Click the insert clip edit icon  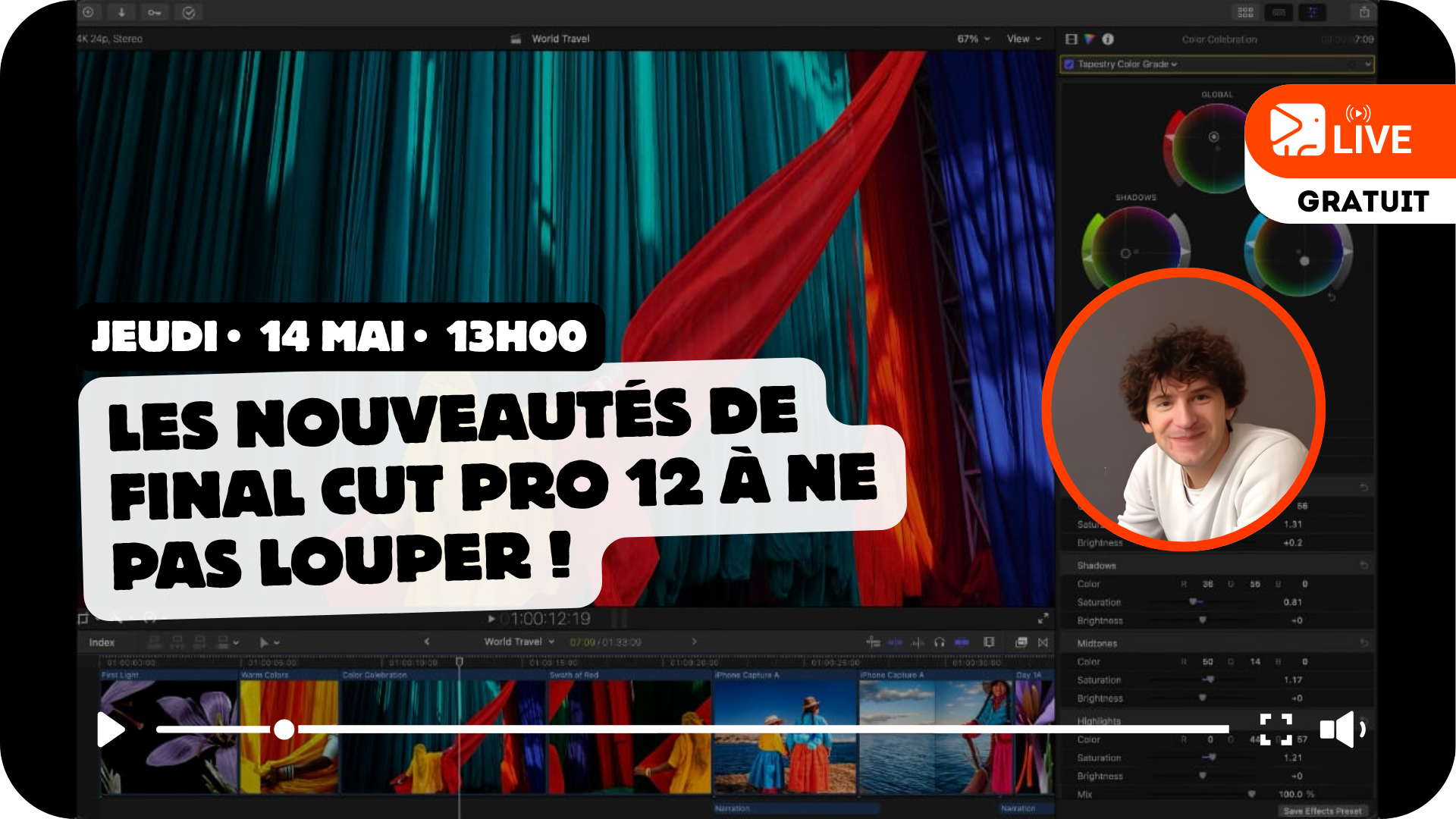pos(177,642)
